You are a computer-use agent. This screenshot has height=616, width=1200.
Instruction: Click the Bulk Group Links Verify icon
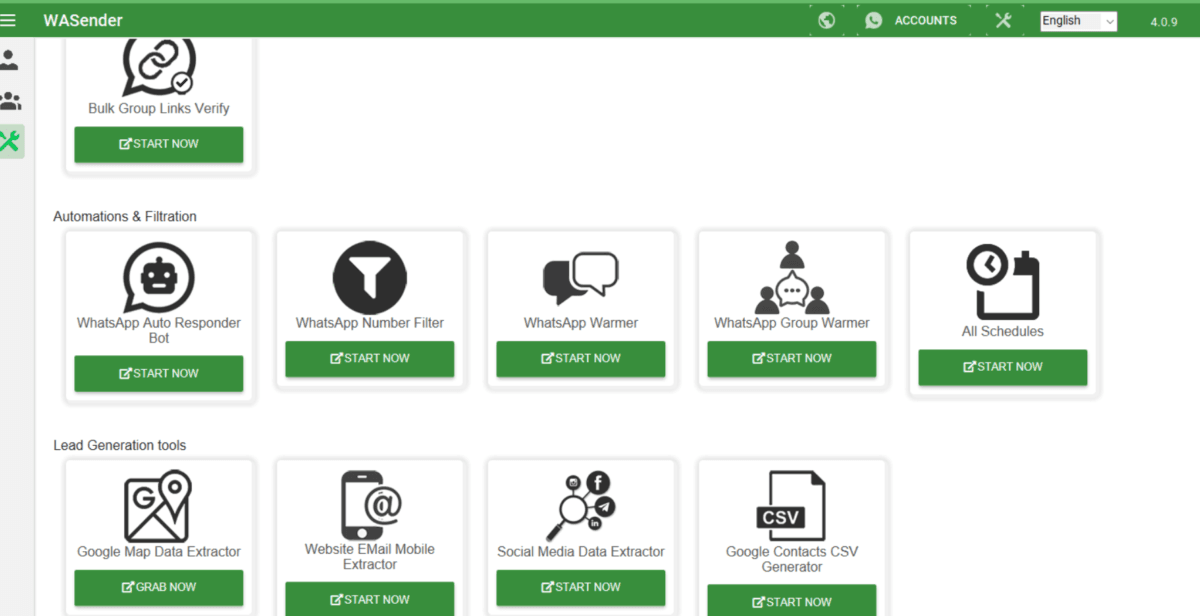click(x=158, y=65)
